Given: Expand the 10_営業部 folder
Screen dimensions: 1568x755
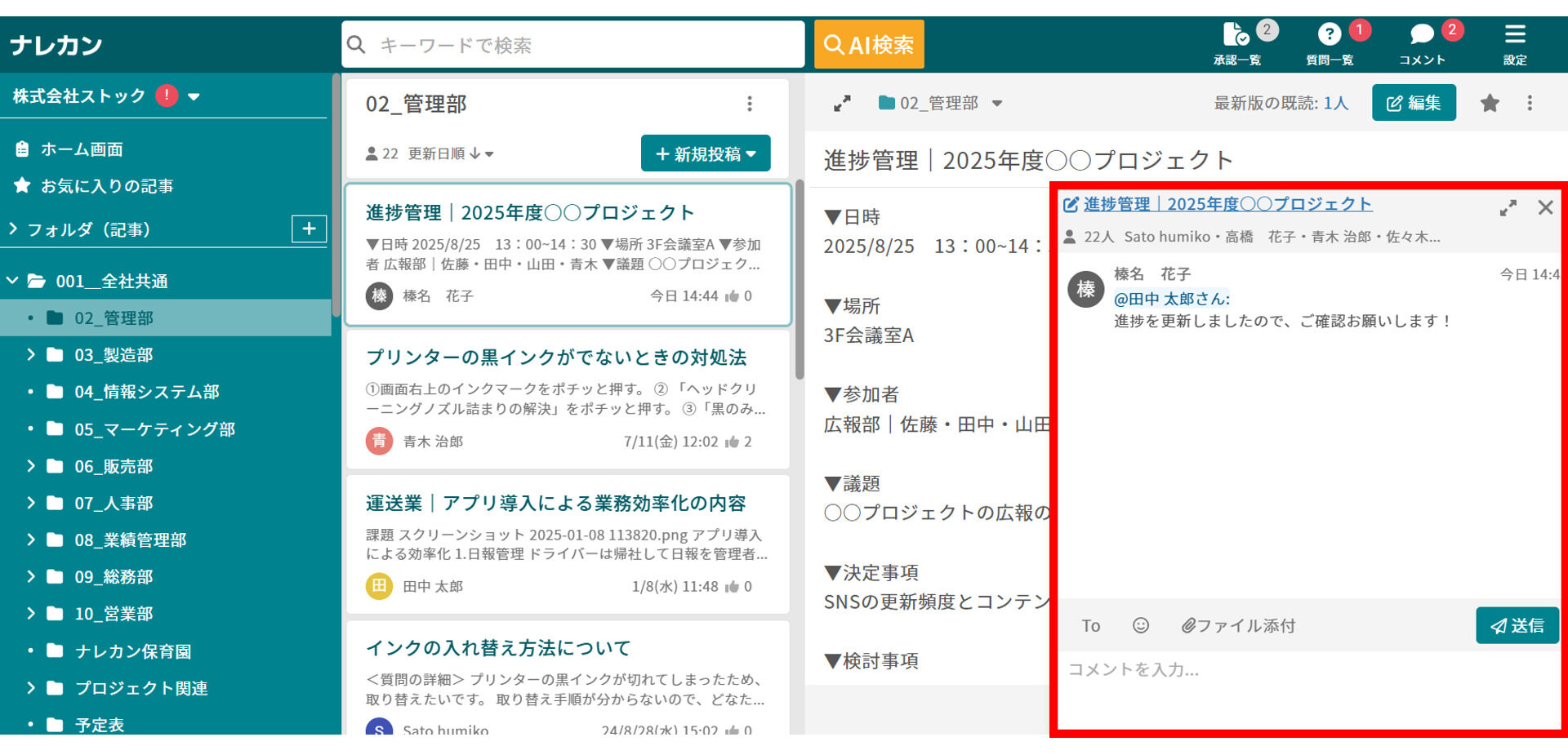Looking at the screenshot, I should point(31,613).
